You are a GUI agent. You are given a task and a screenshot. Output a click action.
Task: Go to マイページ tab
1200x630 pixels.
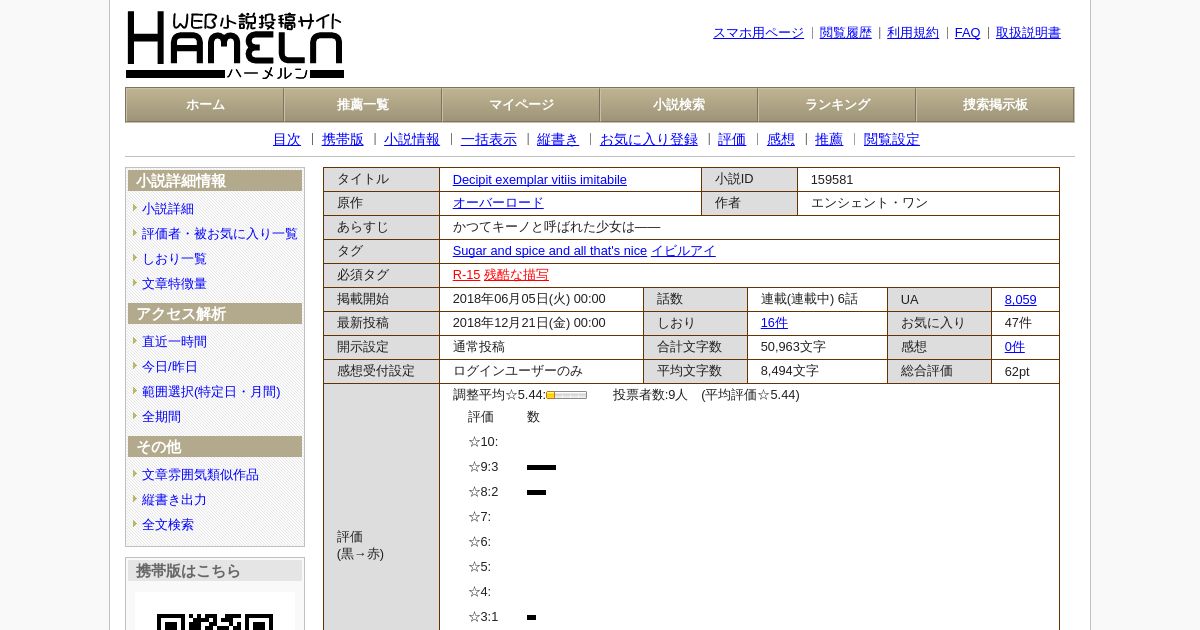[x=521, y=105]
